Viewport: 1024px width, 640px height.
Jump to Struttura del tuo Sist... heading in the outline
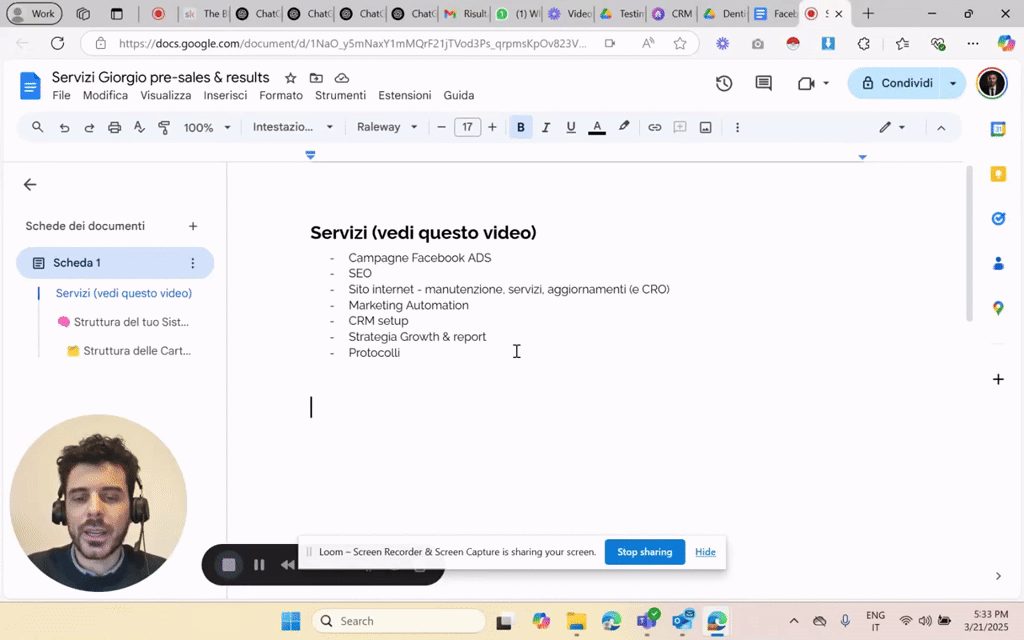point(123,322)
